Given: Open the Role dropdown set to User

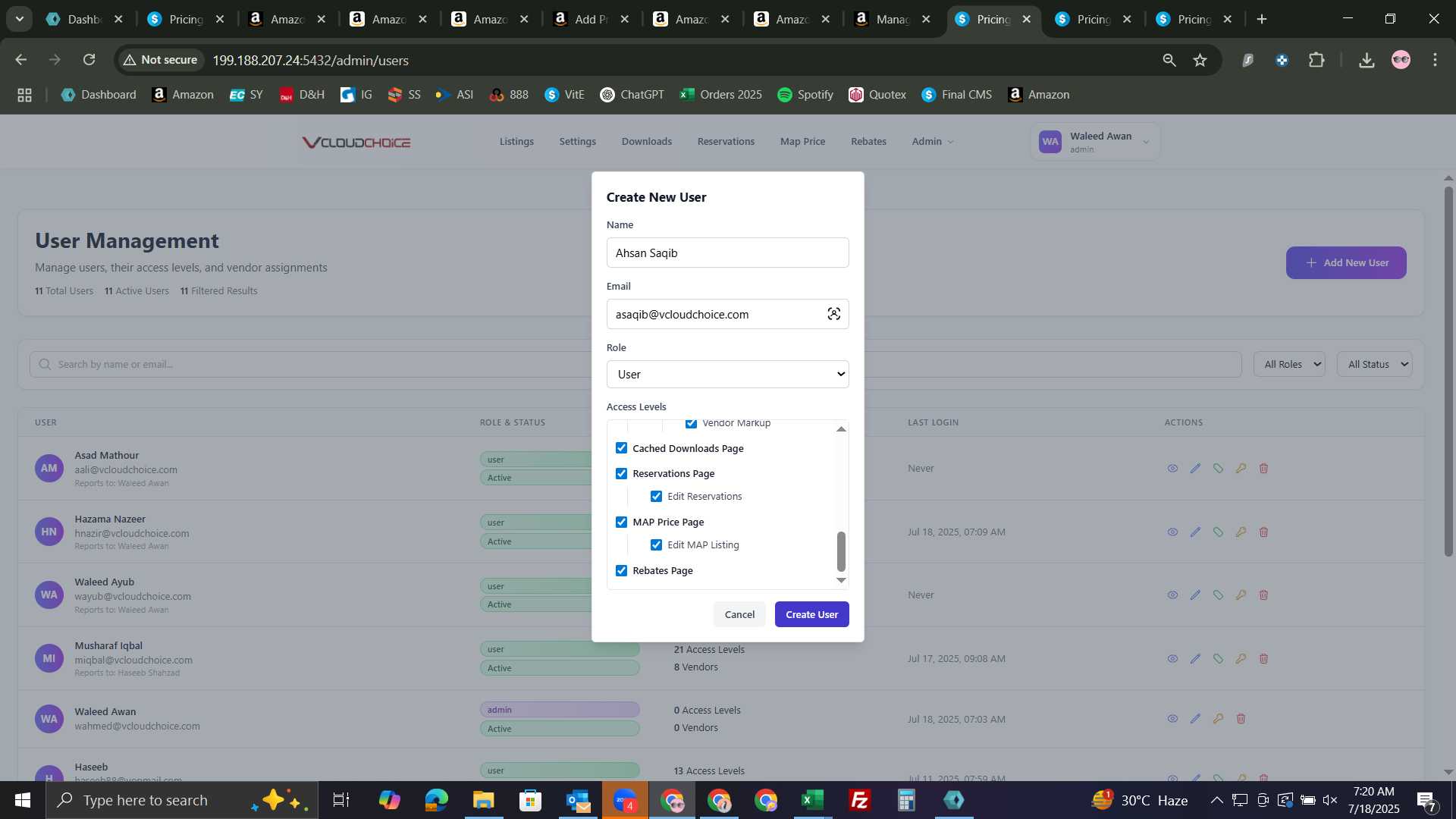Looking at the screenshot, I should [x=727, y=374].
